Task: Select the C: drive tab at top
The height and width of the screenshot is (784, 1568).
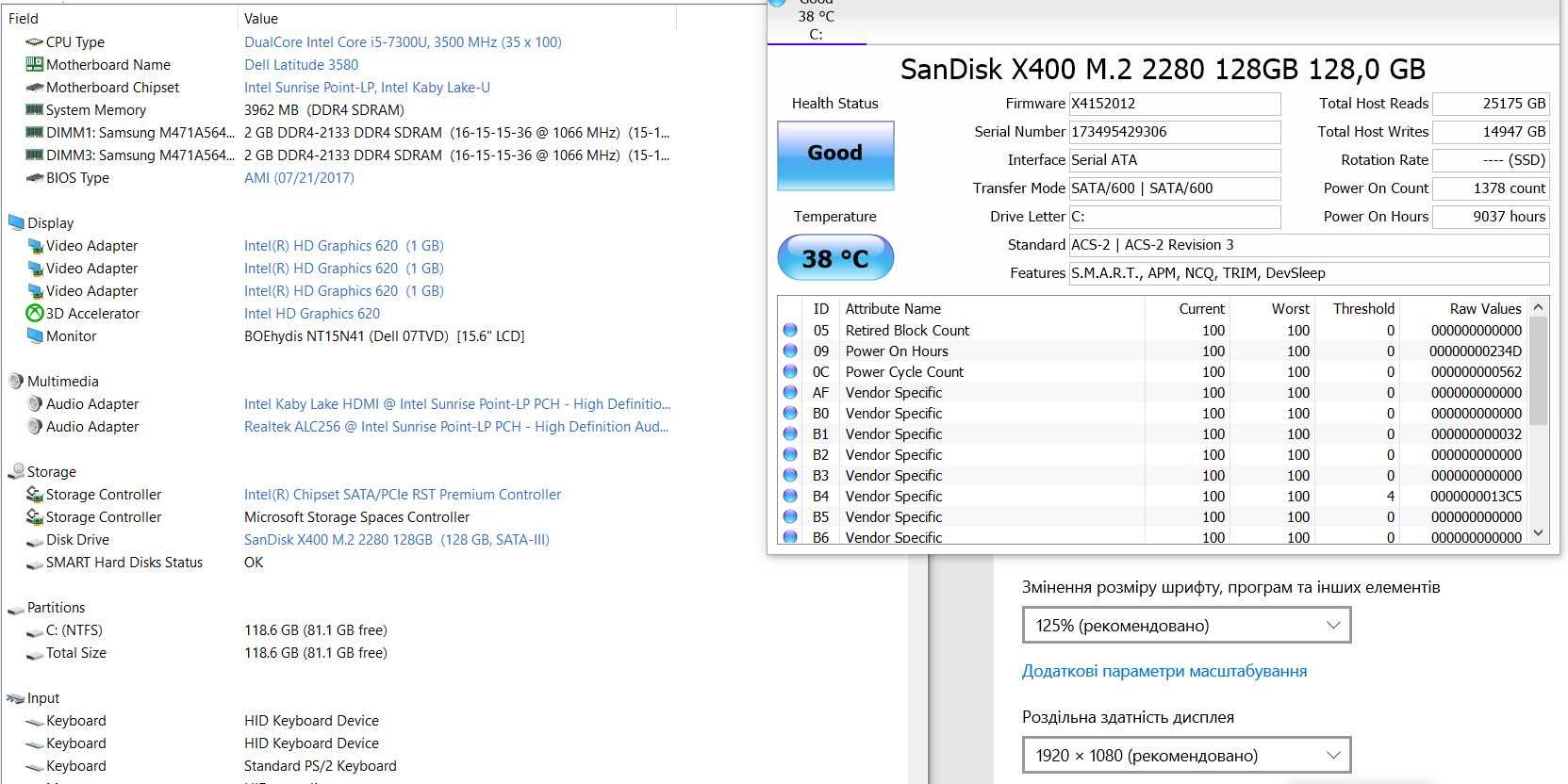Action: point(817,21)
